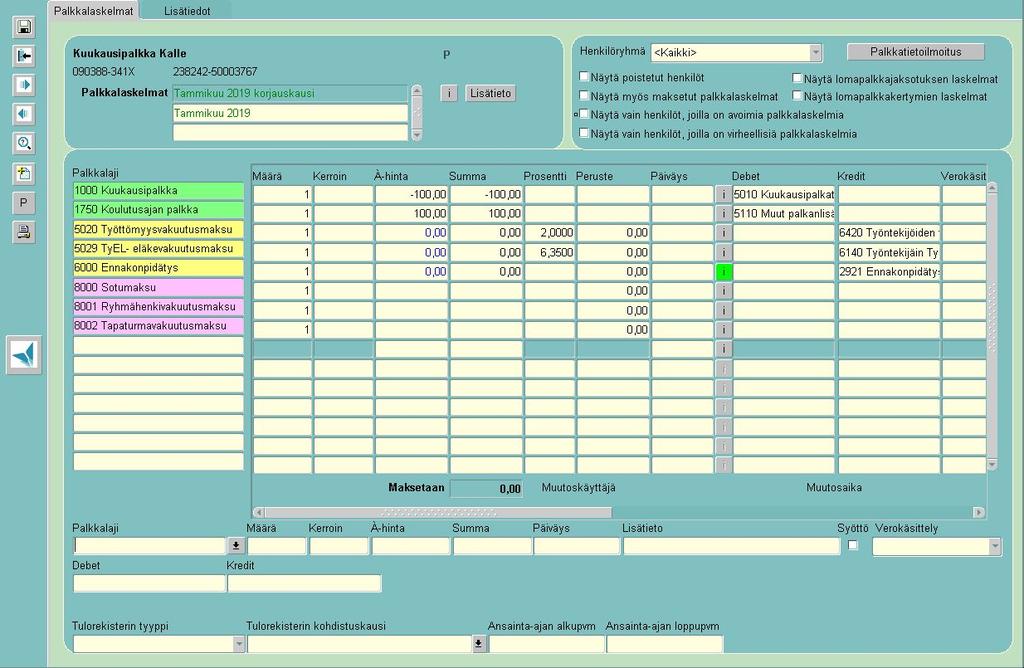Click table vertical scrollbar down arrow
The width and height of the screenshot is (1024, 668).
[x=992, y=464]
